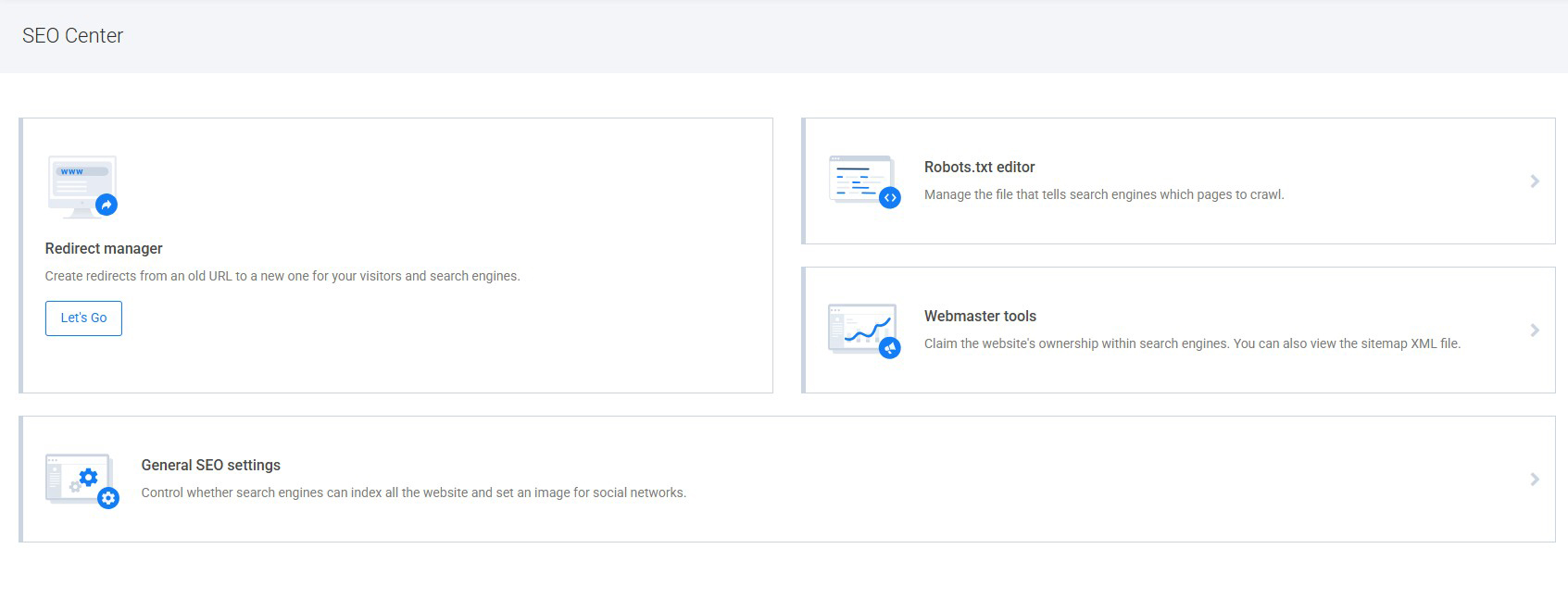Open the Webmaster tools title

pyautogui.click(x=980, y=316)
